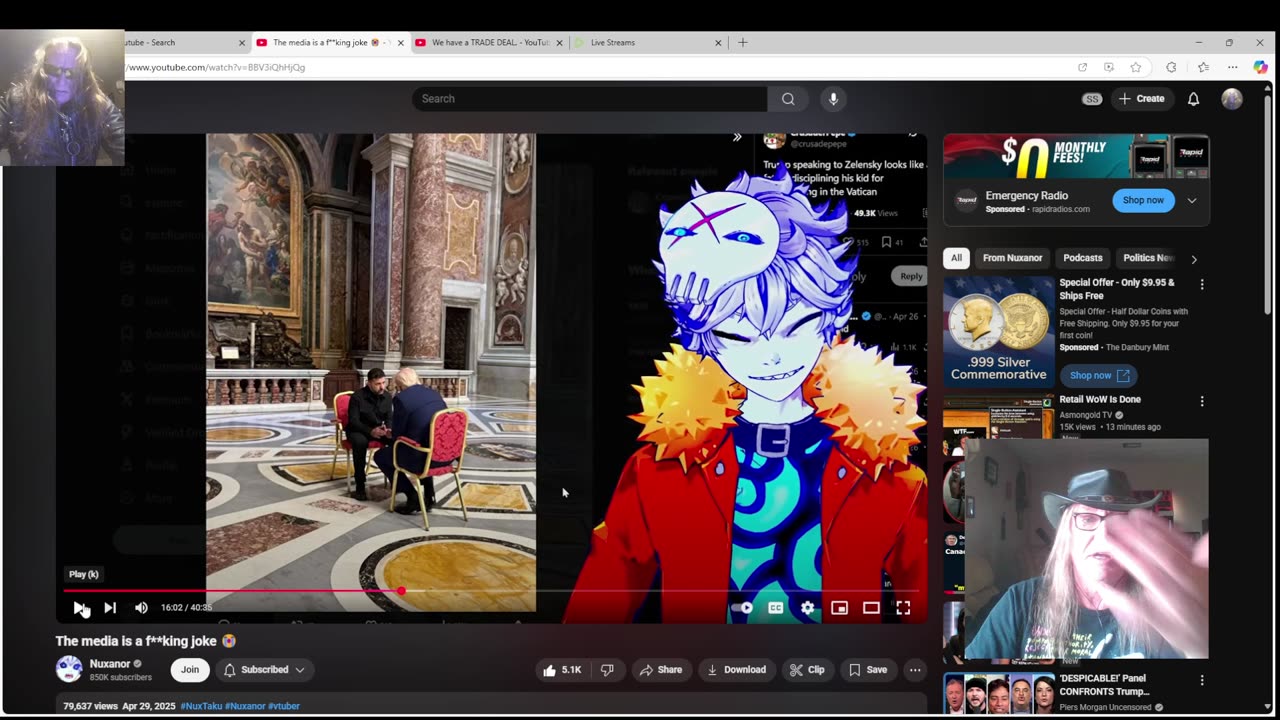Open the Nuxanor channel name link
1280x720 pixels.
pos(110,664)
